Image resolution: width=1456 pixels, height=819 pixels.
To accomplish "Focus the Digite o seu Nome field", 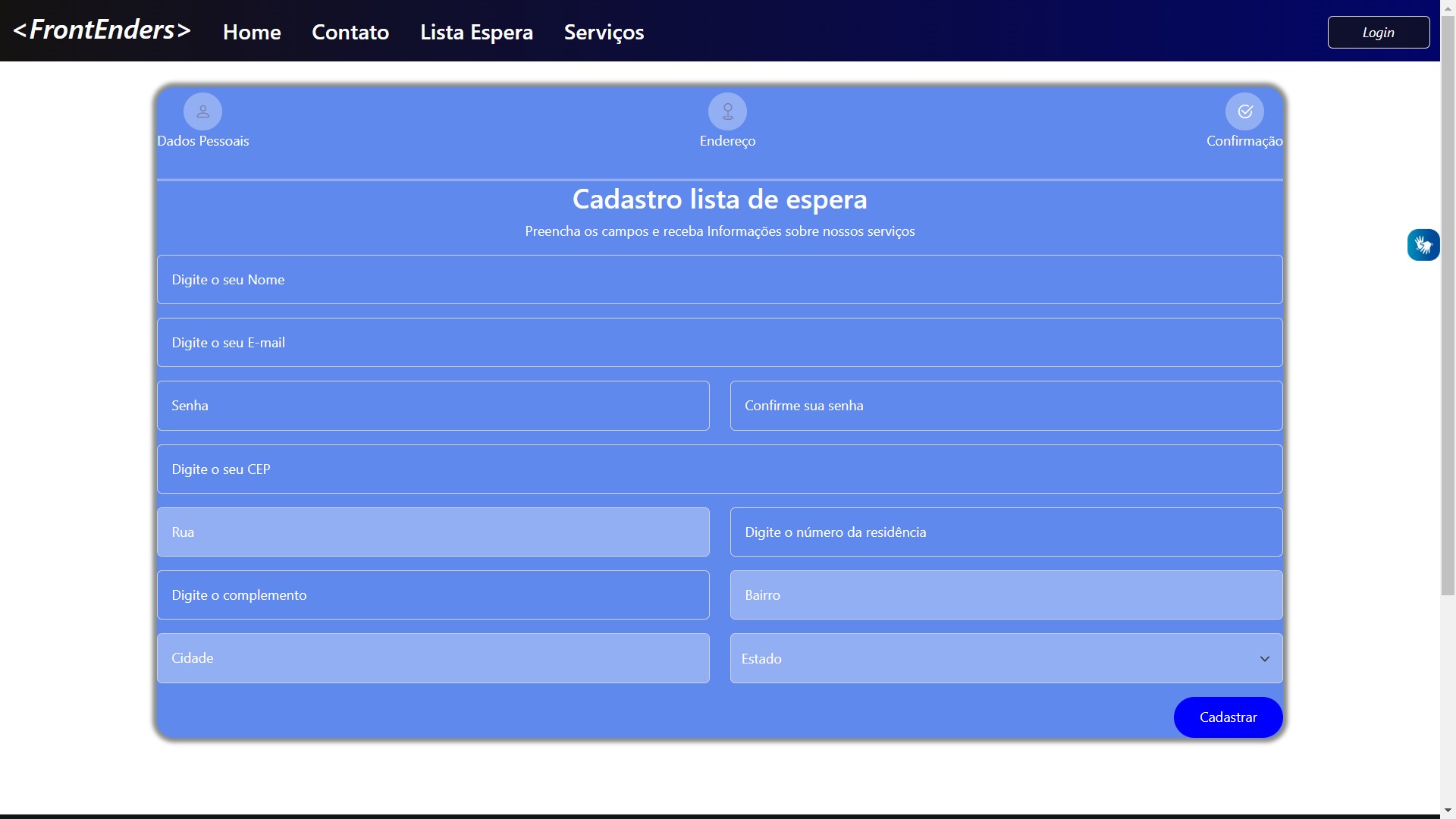I will click(x=719, y=279).
